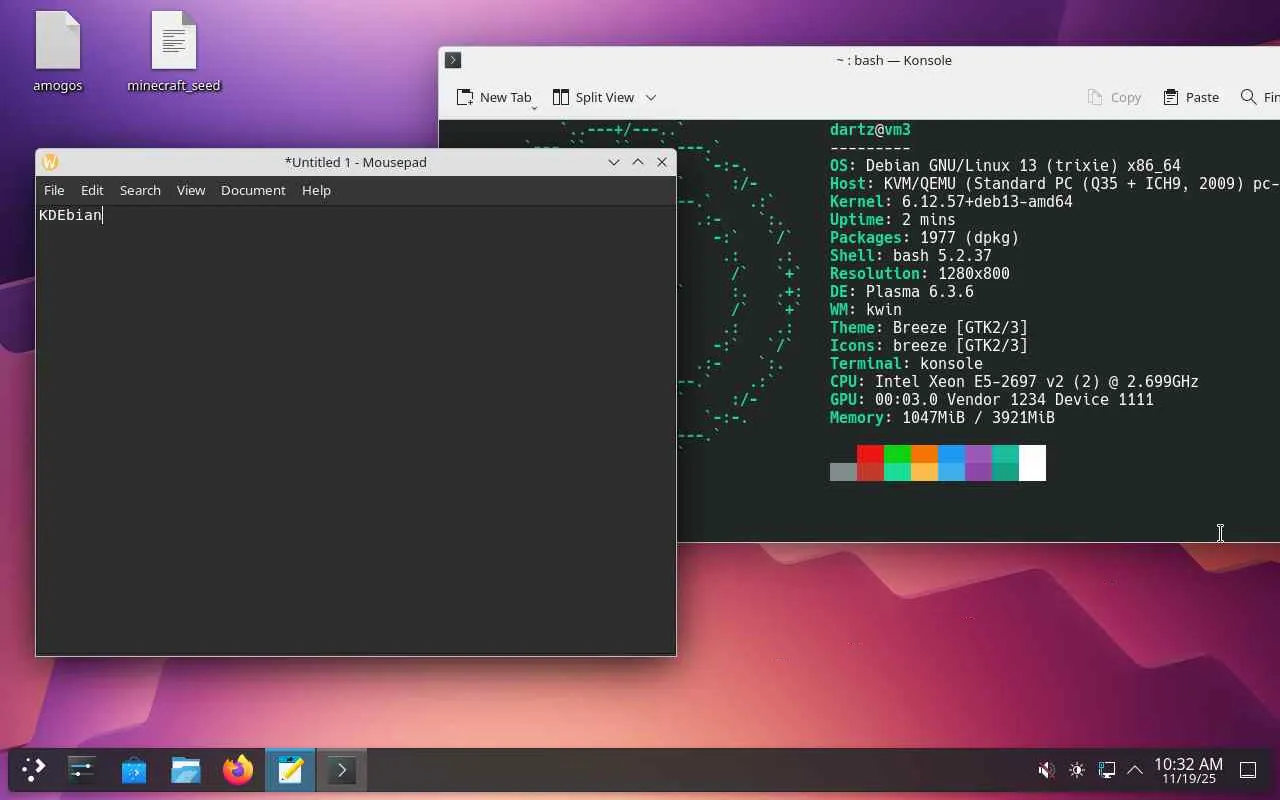Image resolution: width=1280 pixels, height=800 pixels.
Task: Open the Mousepad Document menu
Action: (x=253, y=190)
